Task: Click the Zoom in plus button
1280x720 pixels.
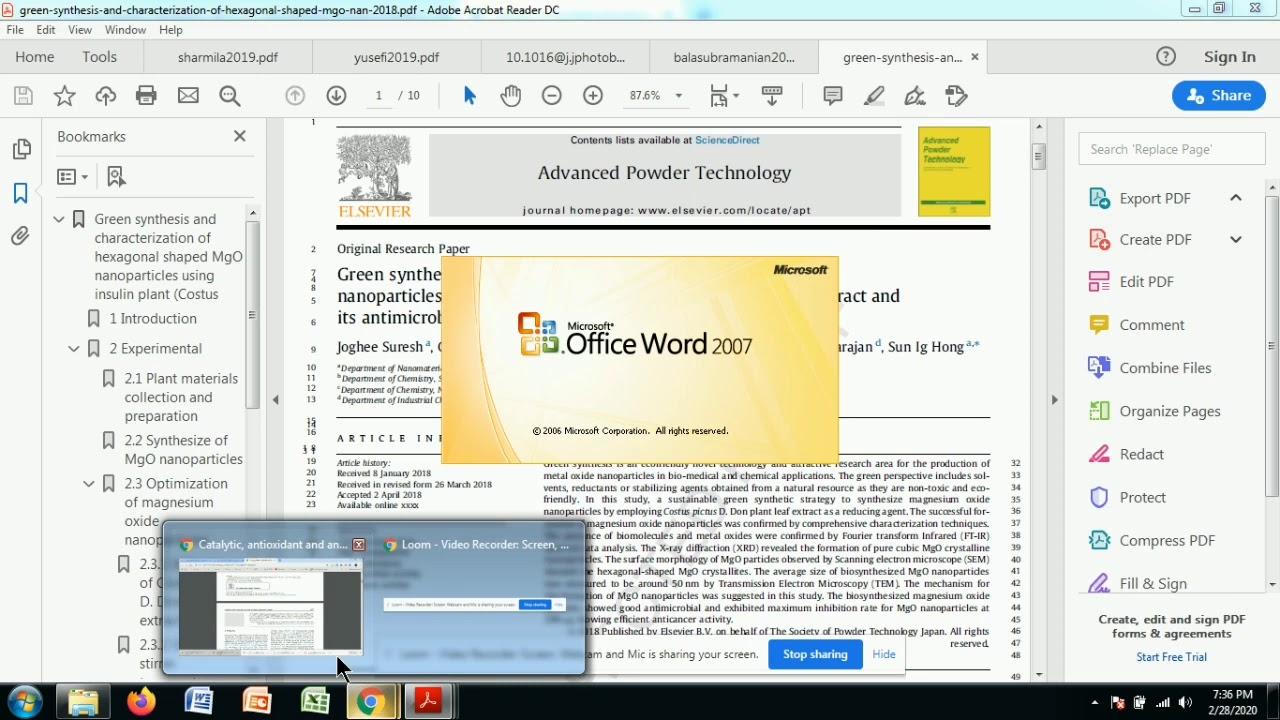Action: click(593, 96)
